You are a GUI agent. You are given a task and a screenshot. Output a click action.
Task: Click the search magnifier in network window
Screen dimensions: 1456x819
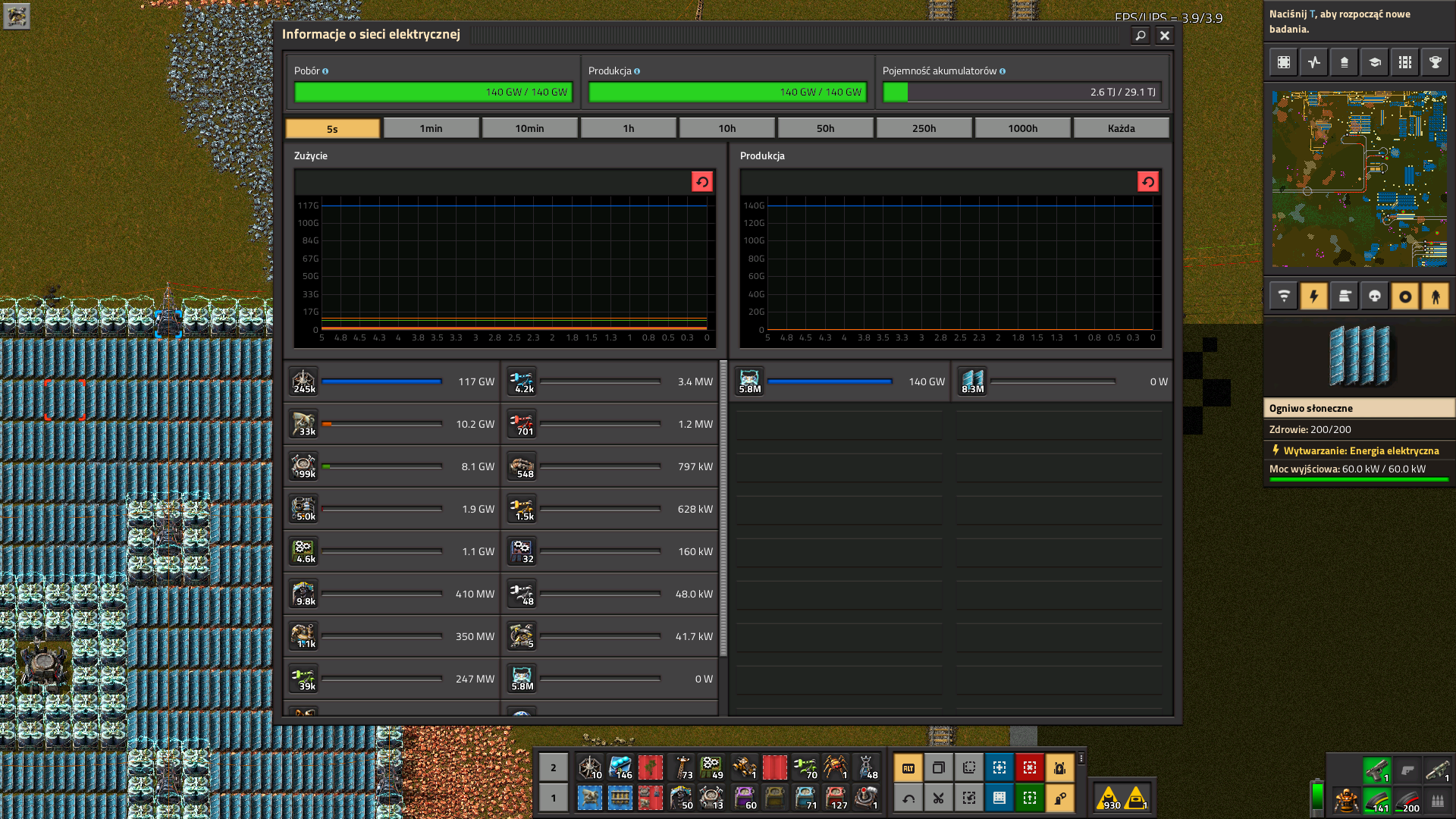(x=1140, y=36)
